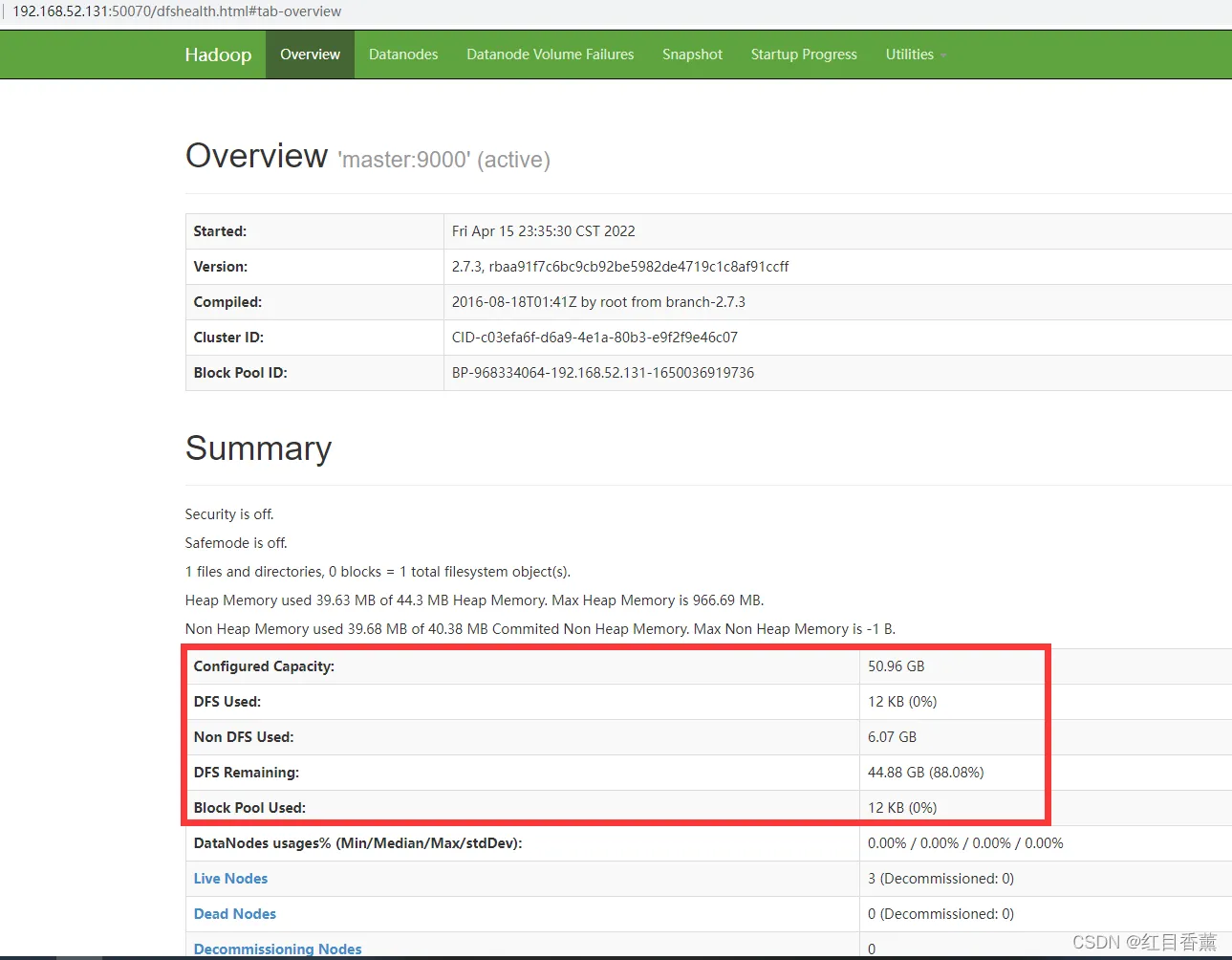The height and width of the screenshot is (960, 1232).
Task: Click the browser address bar URL
Action: [x=177, y=11]
